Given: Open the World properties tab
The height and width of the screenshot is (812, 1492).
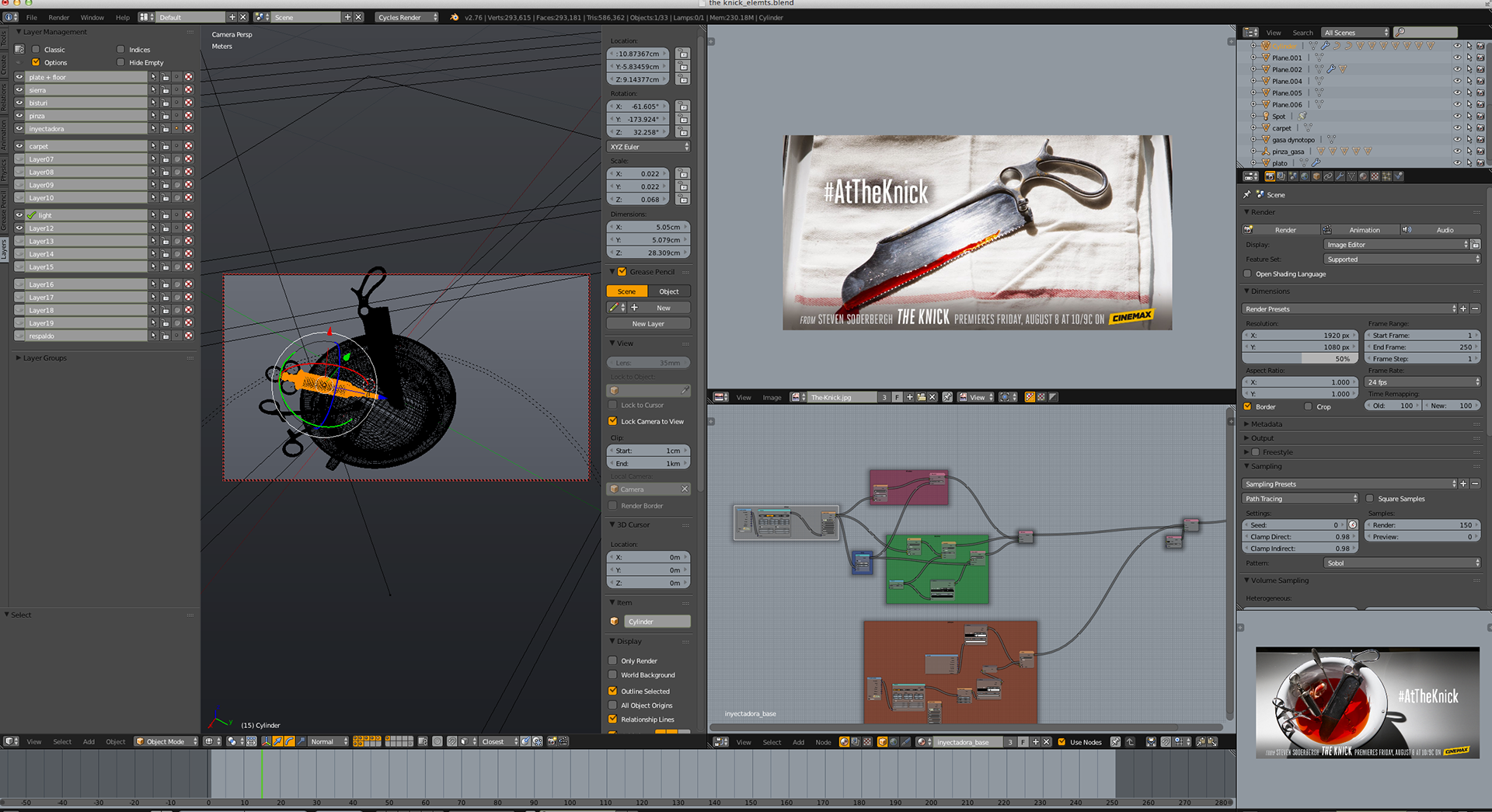Looking at the screenshot, I should tap(1305, 176).
